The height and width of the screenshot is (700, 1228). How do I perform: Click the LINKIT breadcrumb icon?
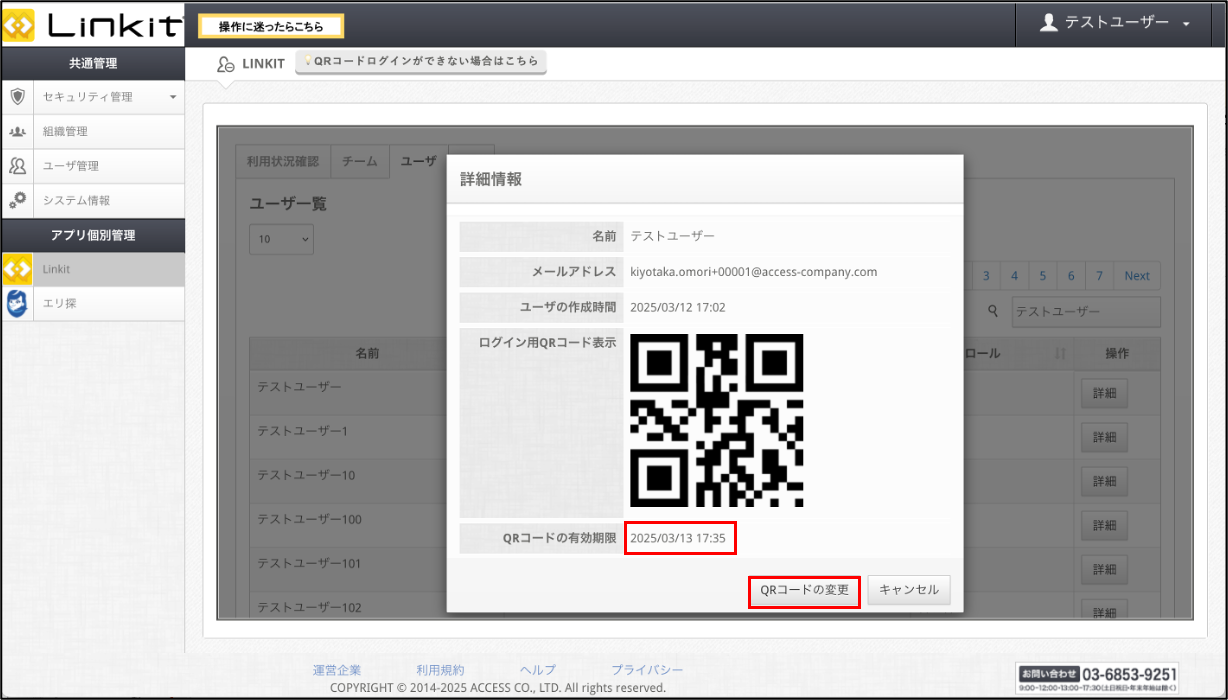click(x=226, y=64)
